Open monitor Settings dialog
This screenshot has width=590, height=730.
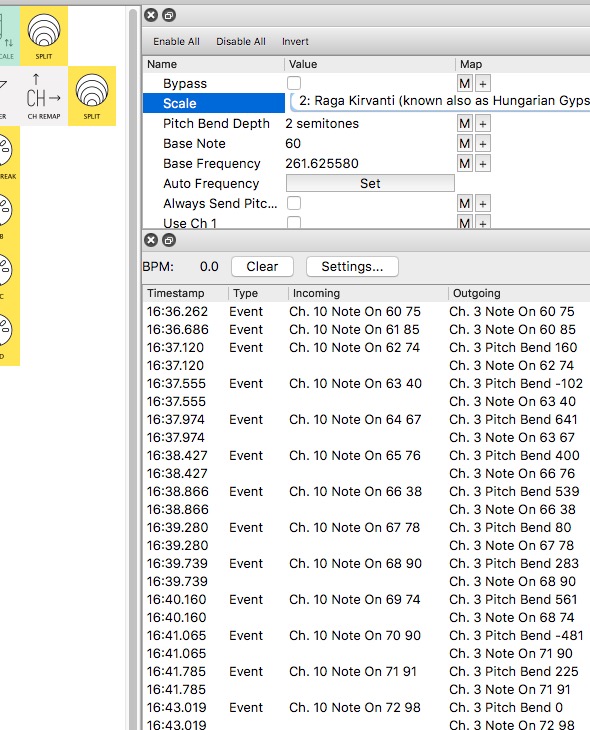(x=352, y=267)
